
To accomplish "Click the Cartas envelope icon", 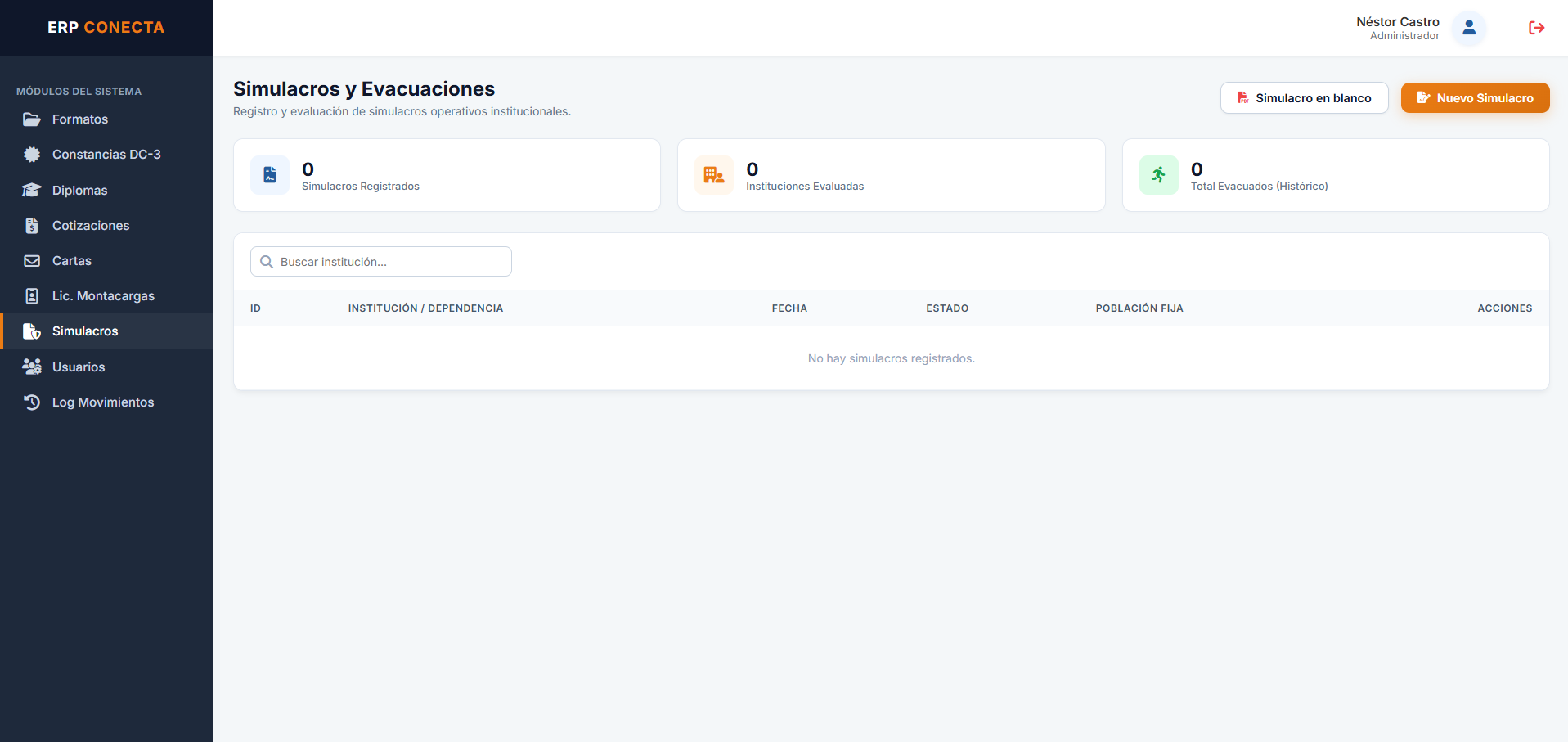I will tap(32, 261).
